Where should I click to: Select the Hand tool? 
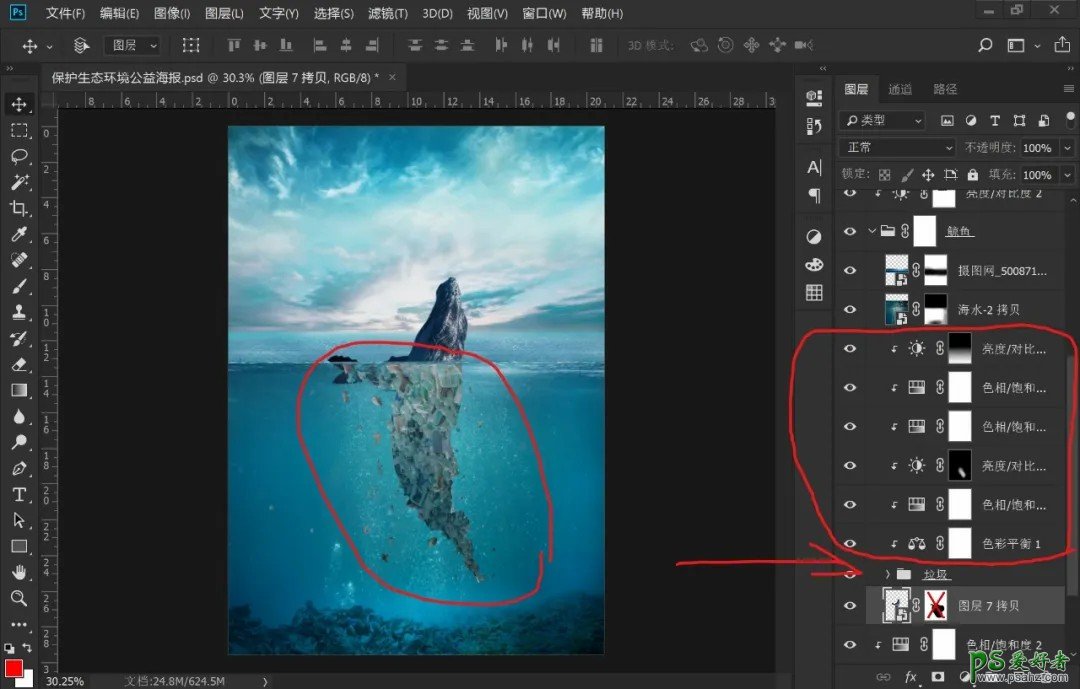click(x=19, y=572)
